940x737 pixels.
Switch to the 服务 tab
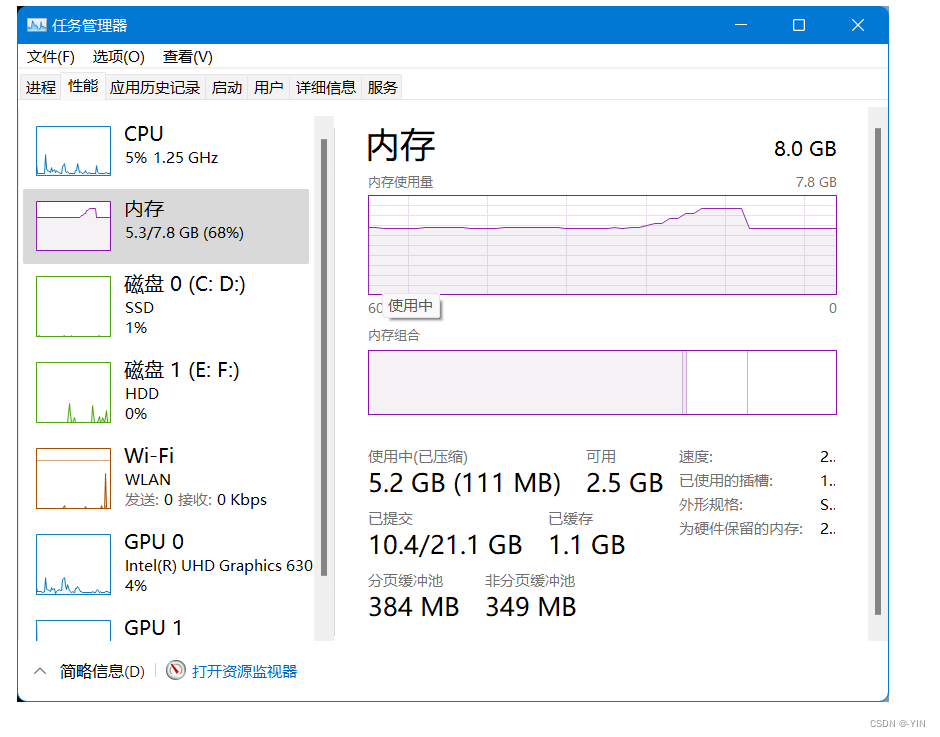click(x=382, y=88)
